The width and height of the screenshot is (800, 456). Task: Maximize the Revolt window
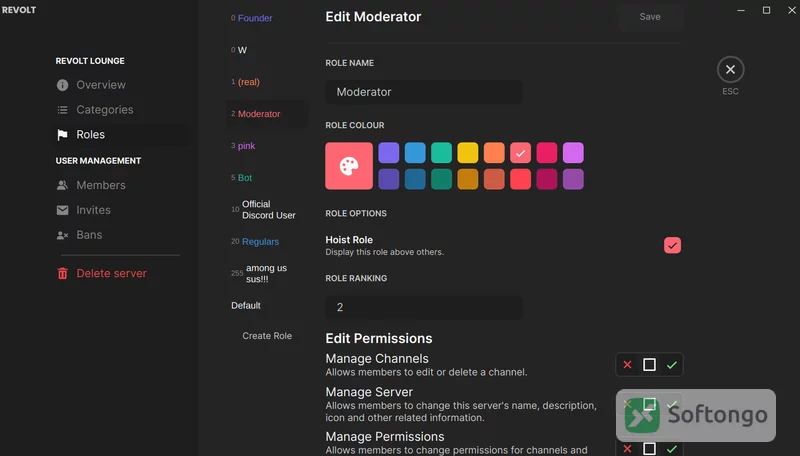(x=766, y=10)
